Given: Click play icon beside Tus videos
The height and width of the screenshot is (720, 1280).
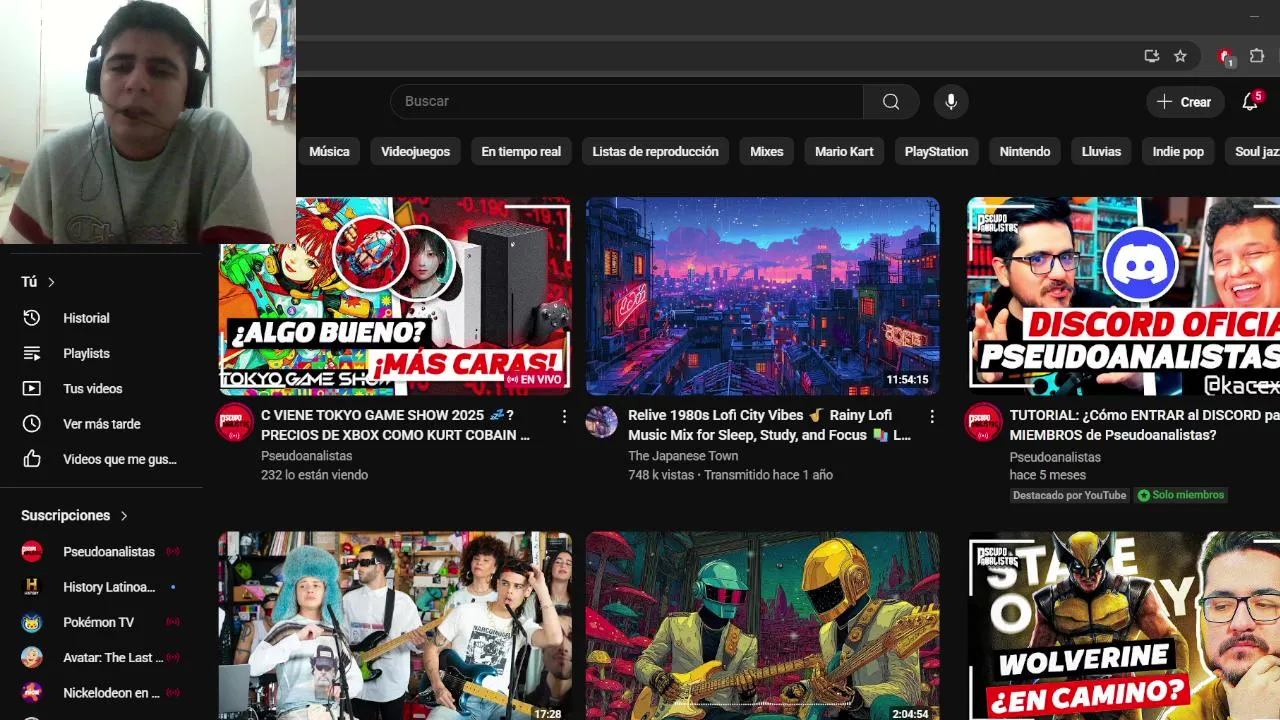Looking at the screenshot, I should coord(32,388).
